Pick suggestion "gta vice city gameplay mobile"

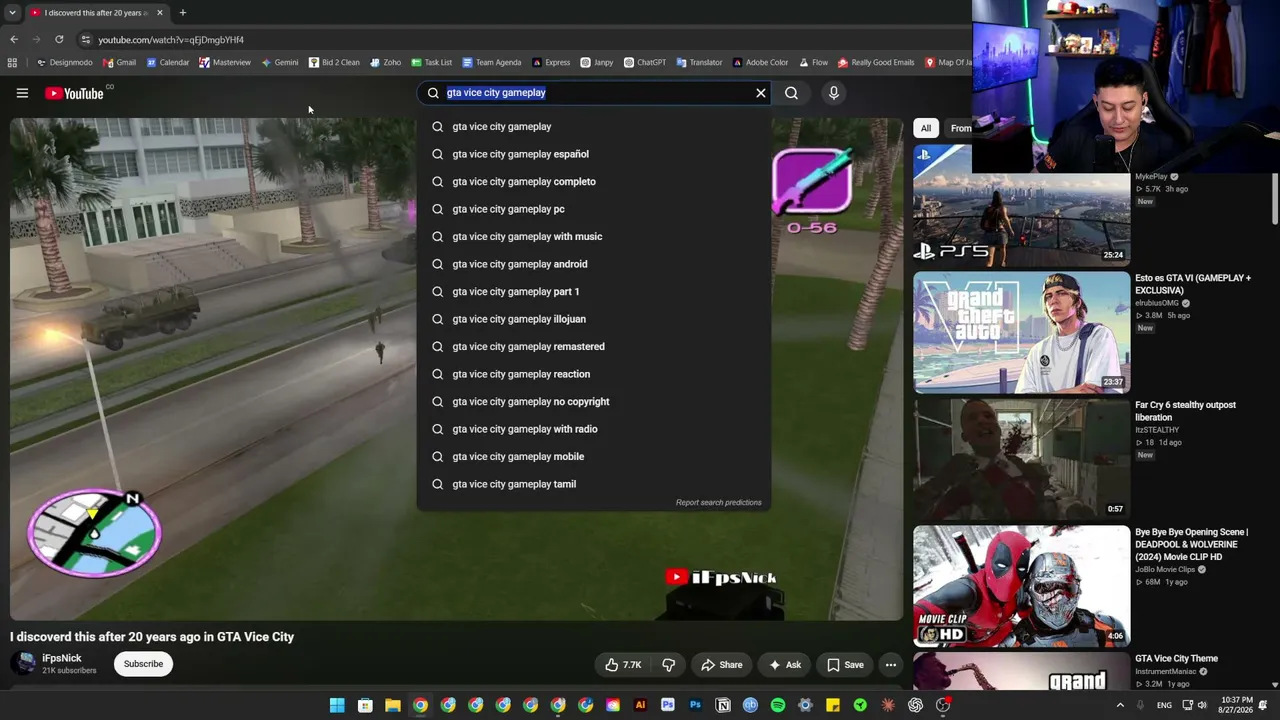[x=594, y=457]
